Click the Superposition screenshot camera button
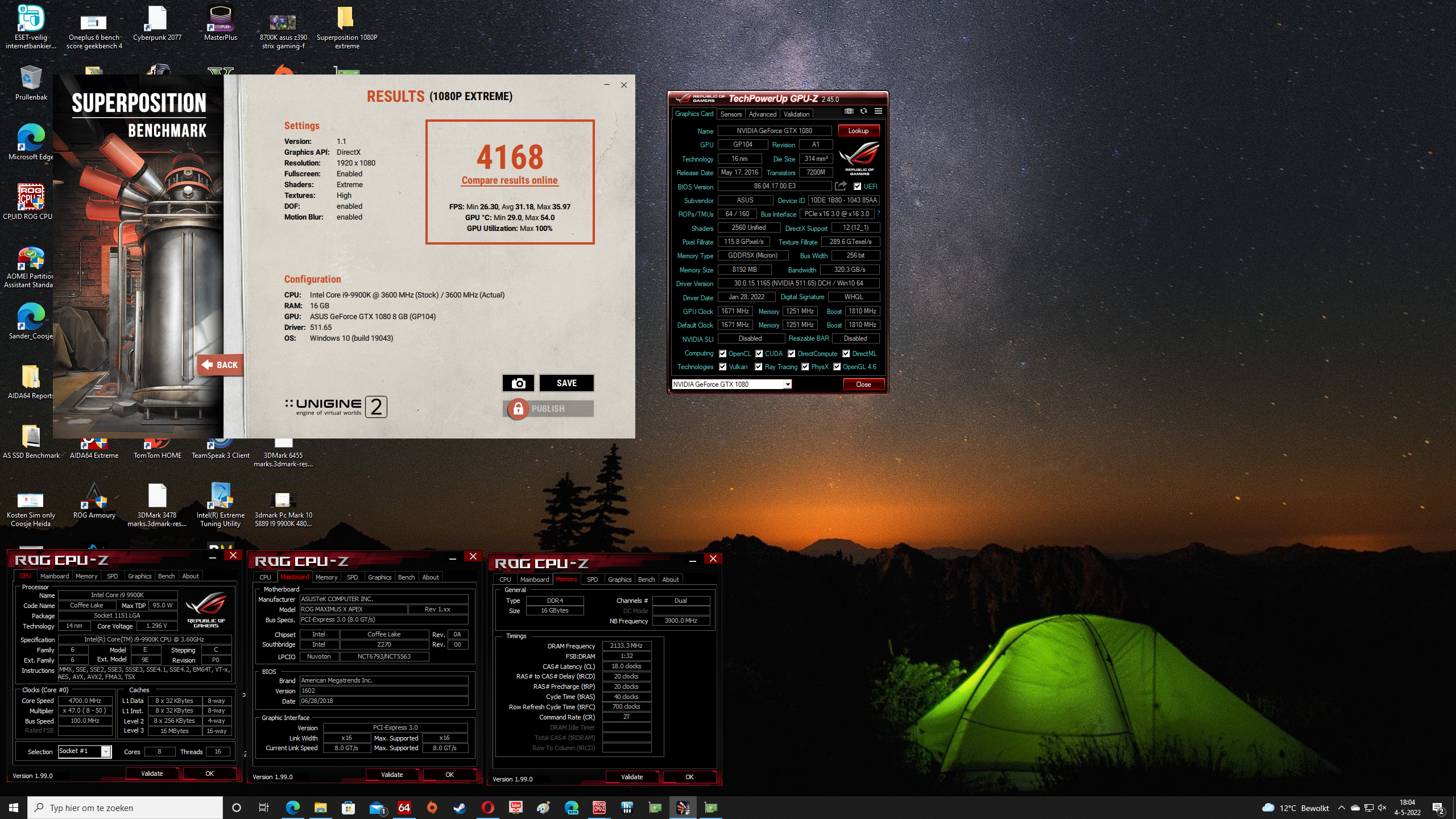The image size is (1456, 819). pyautogui.click(x=518, y=383)
